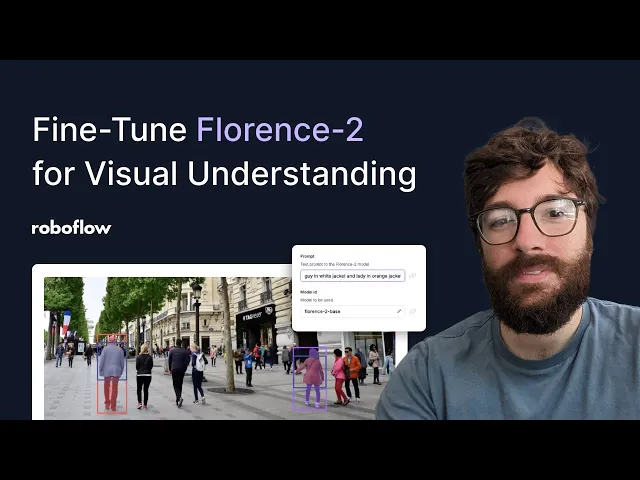The image size is (640, 480).
Task: Click the 'Prompt' label
Action: [307, 256]
